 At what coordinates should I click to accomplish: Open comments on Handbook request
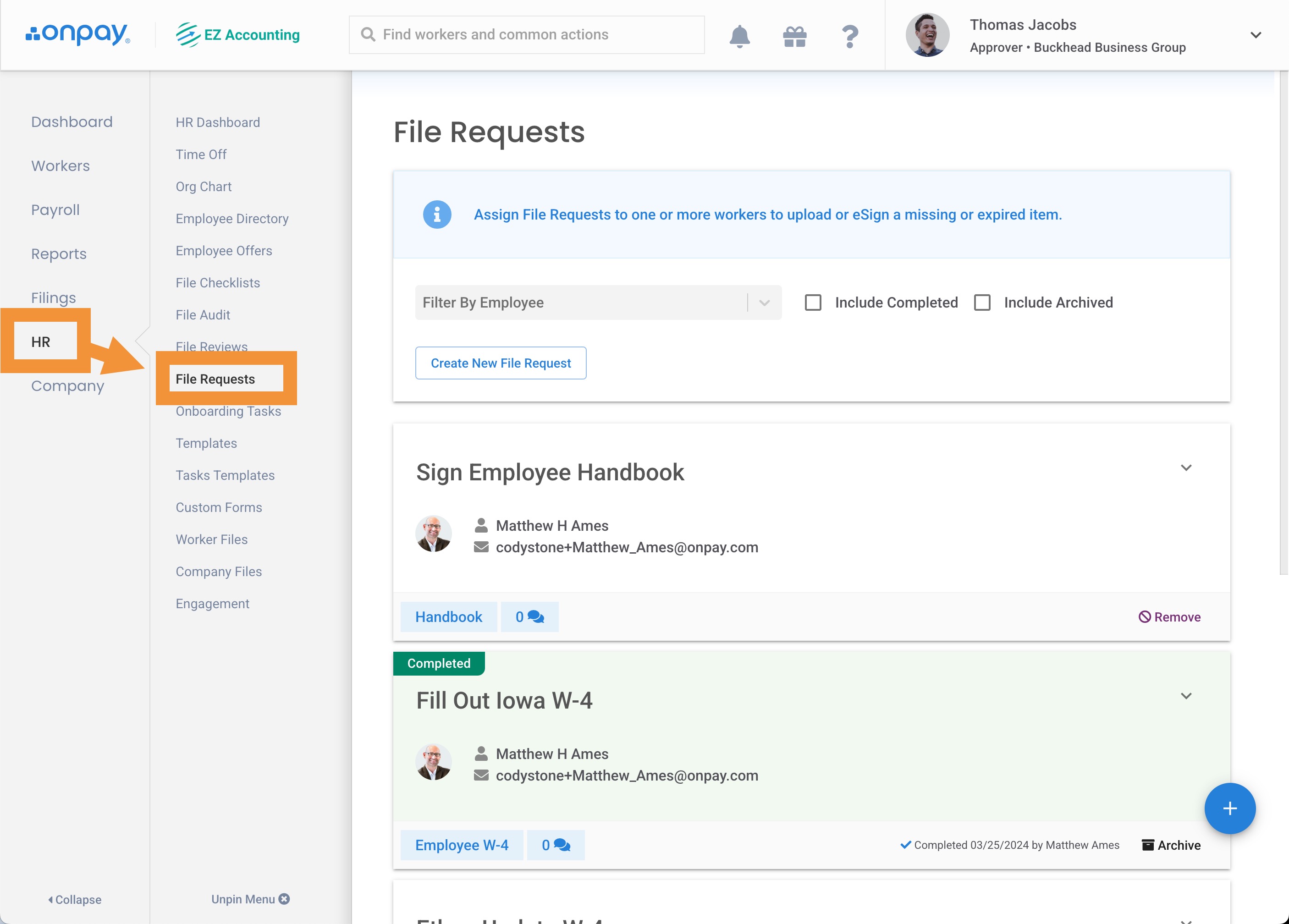529,616
